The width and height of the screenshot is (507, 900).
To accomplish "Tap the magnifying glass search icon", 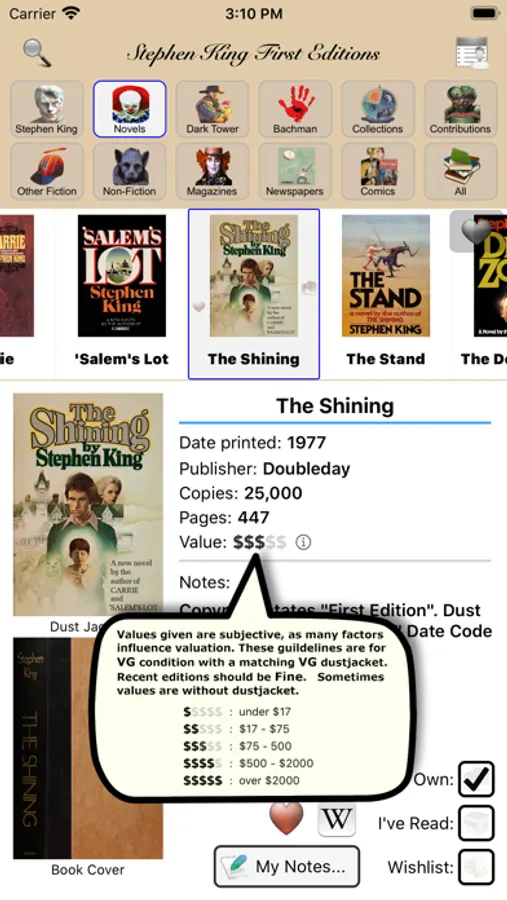I will [x=37, y=53].
